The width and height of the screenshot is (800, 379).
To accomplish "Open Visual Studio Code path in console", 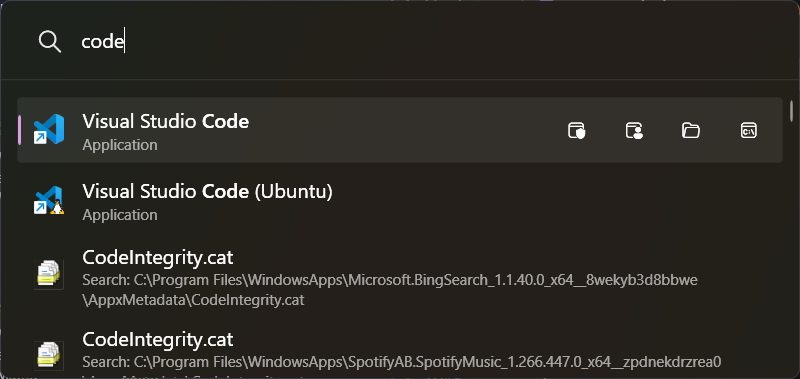I will 748,131.
